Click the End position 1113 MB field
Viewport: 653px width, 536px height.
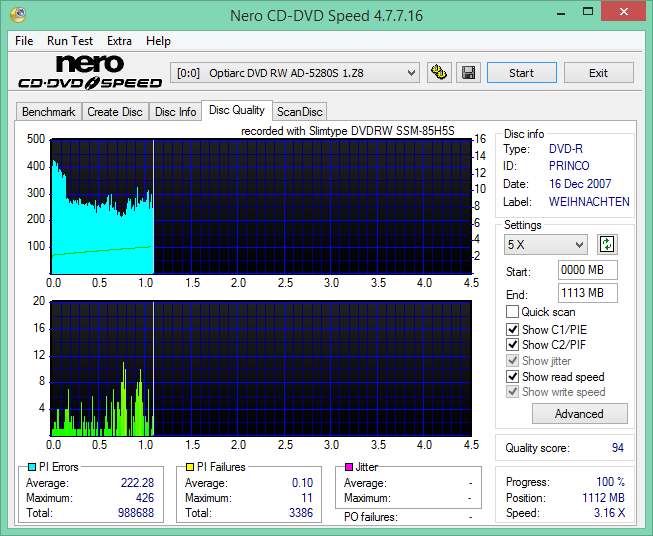(587, 293)
